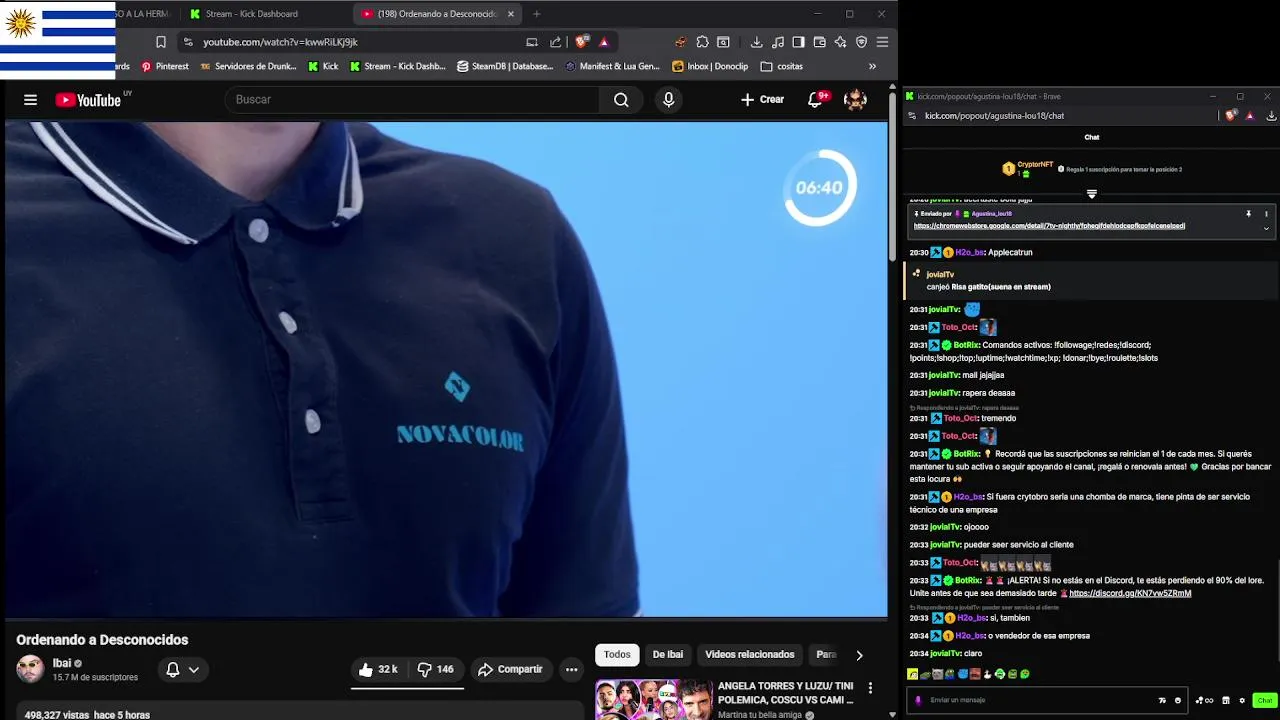Open the YouTube guide hamburger menu

[x=30, y=100]
